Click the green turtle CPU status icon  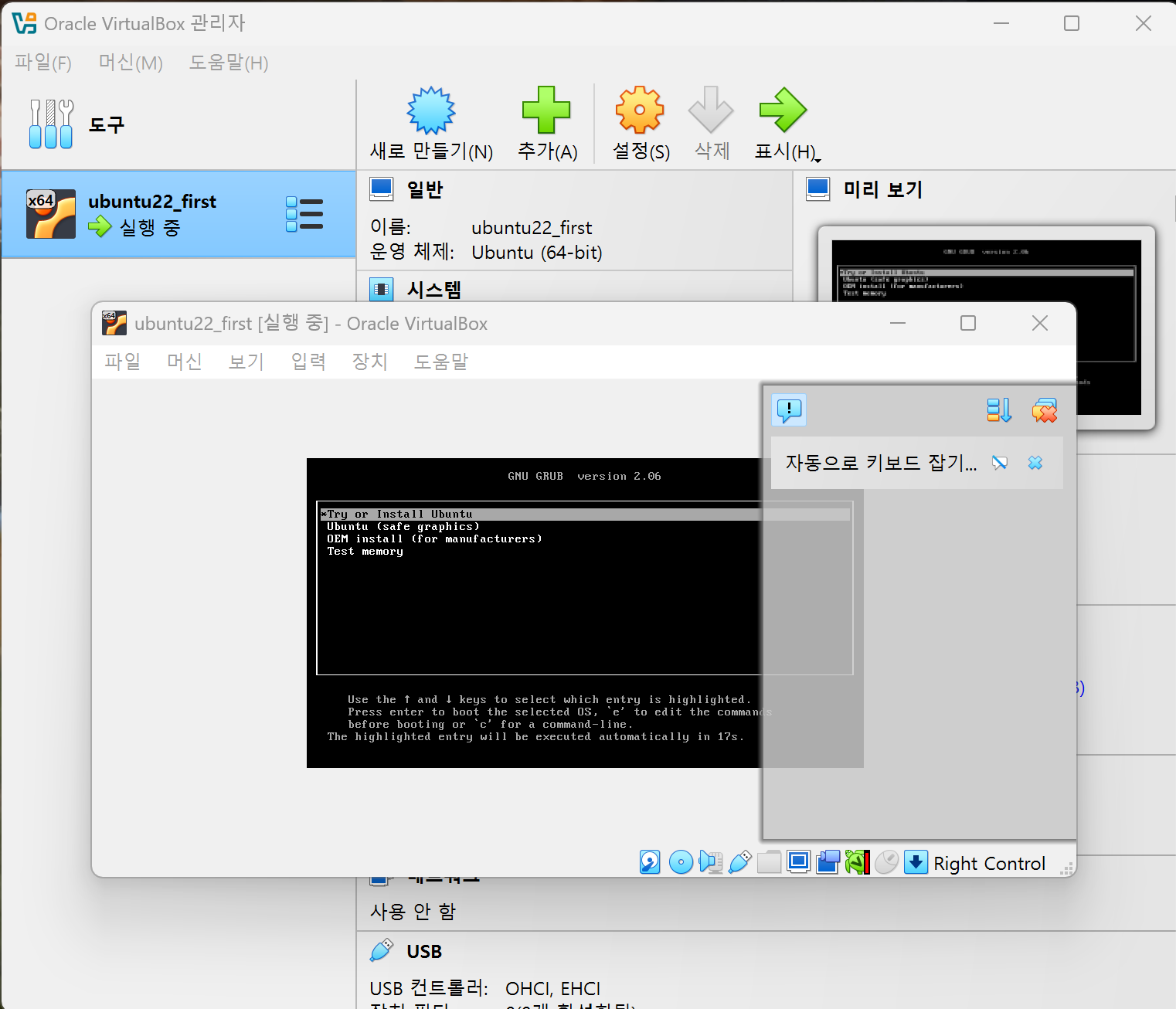pyautogui.click(x=857, y=862)
